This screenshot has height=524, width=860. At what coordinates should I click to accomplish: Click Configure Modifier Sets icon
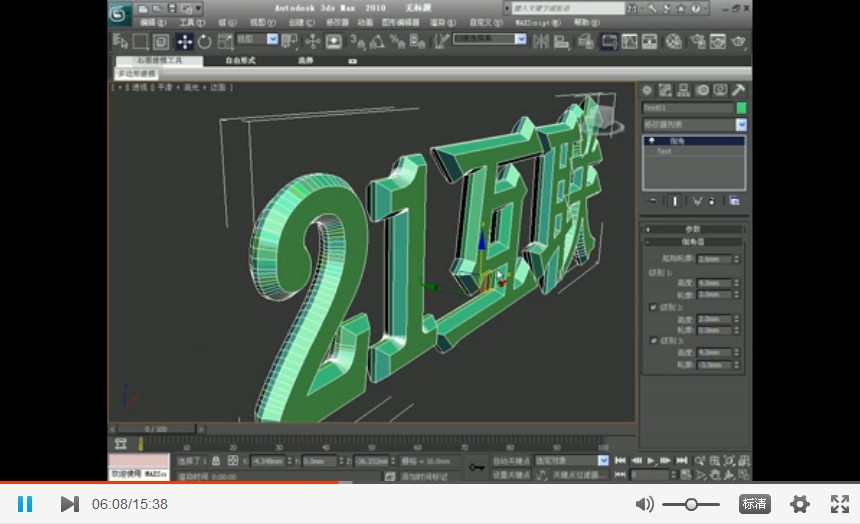coord(734,201)
